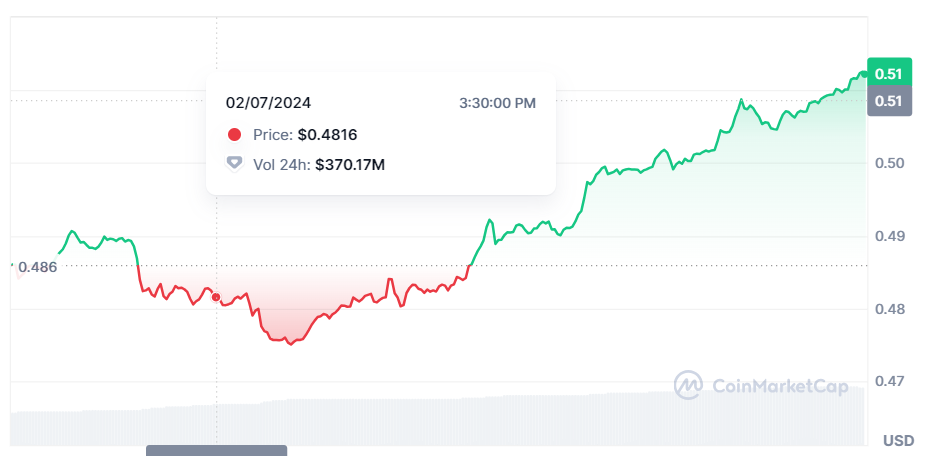Click the 0.50 y-axis label

(889, 163)
